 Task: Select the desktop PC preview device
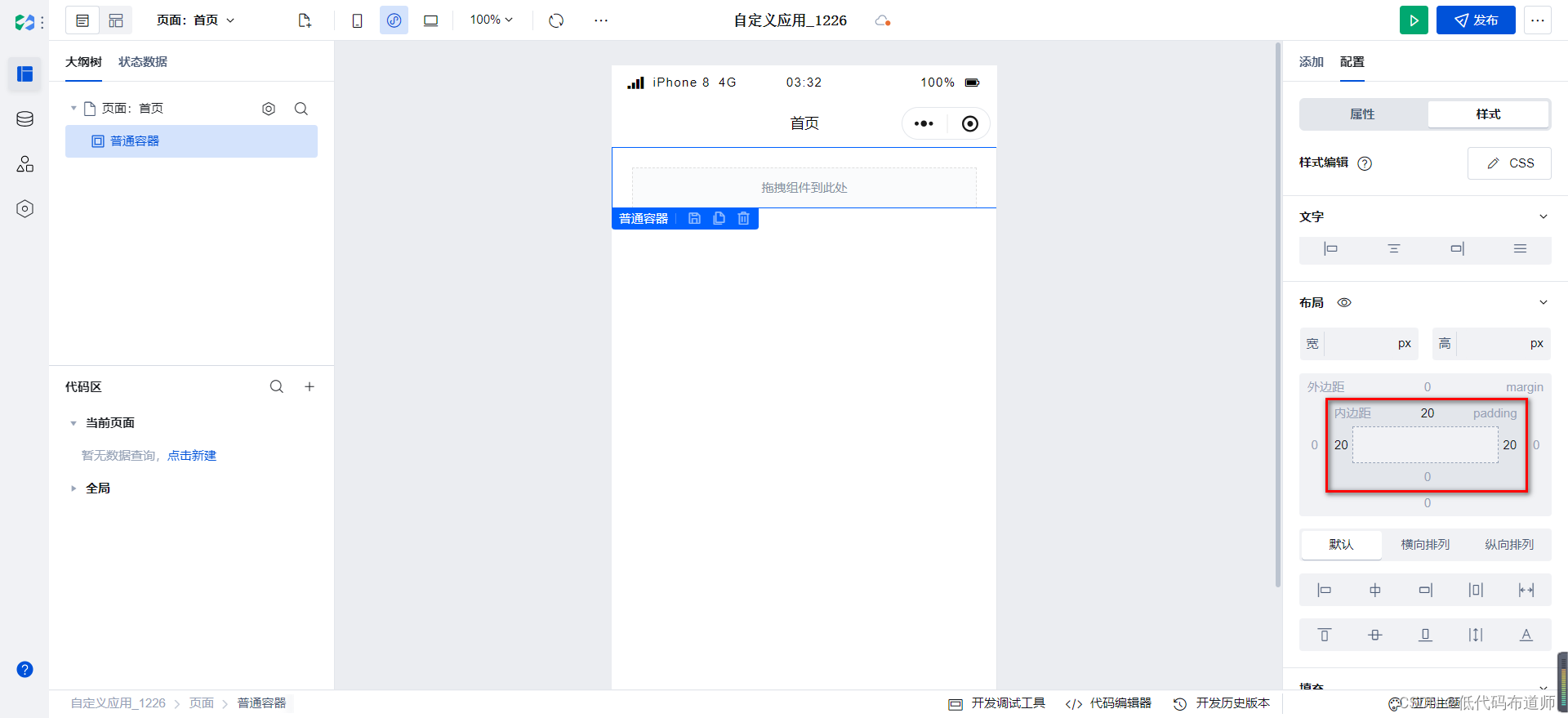coord(430,20)
